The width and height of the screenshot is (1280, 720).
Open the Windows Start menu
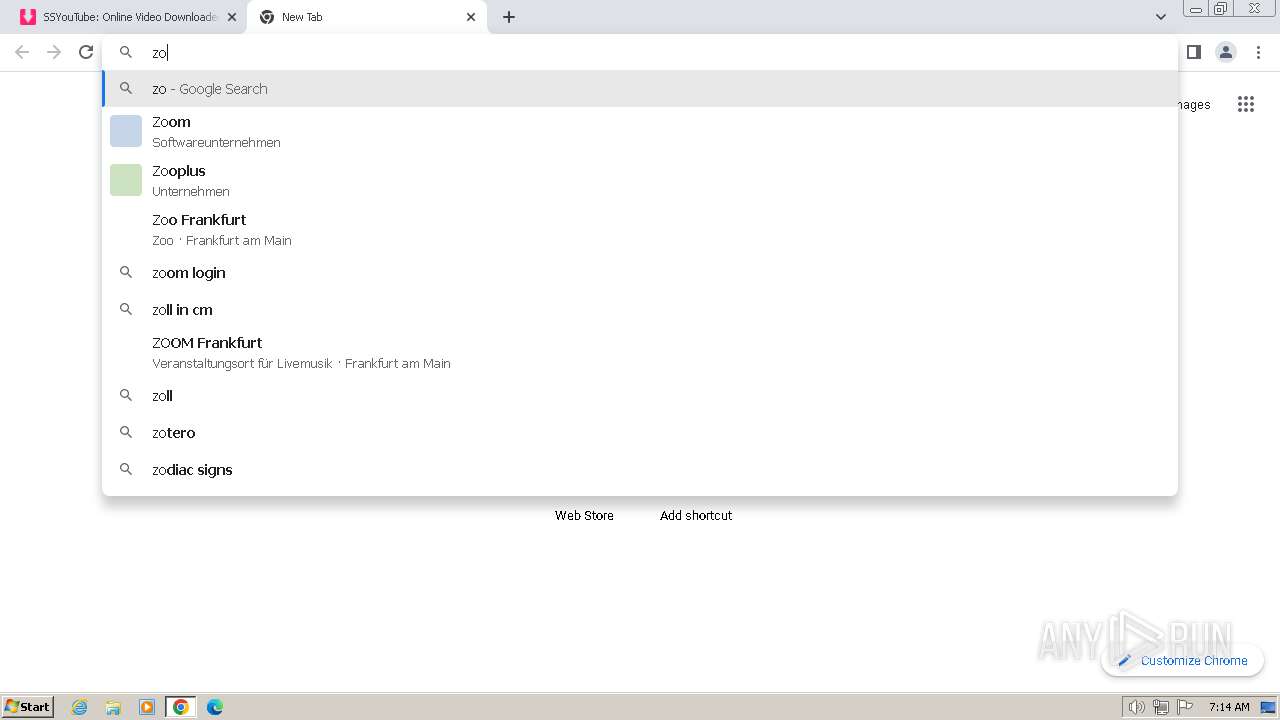[x=27, y=706]
